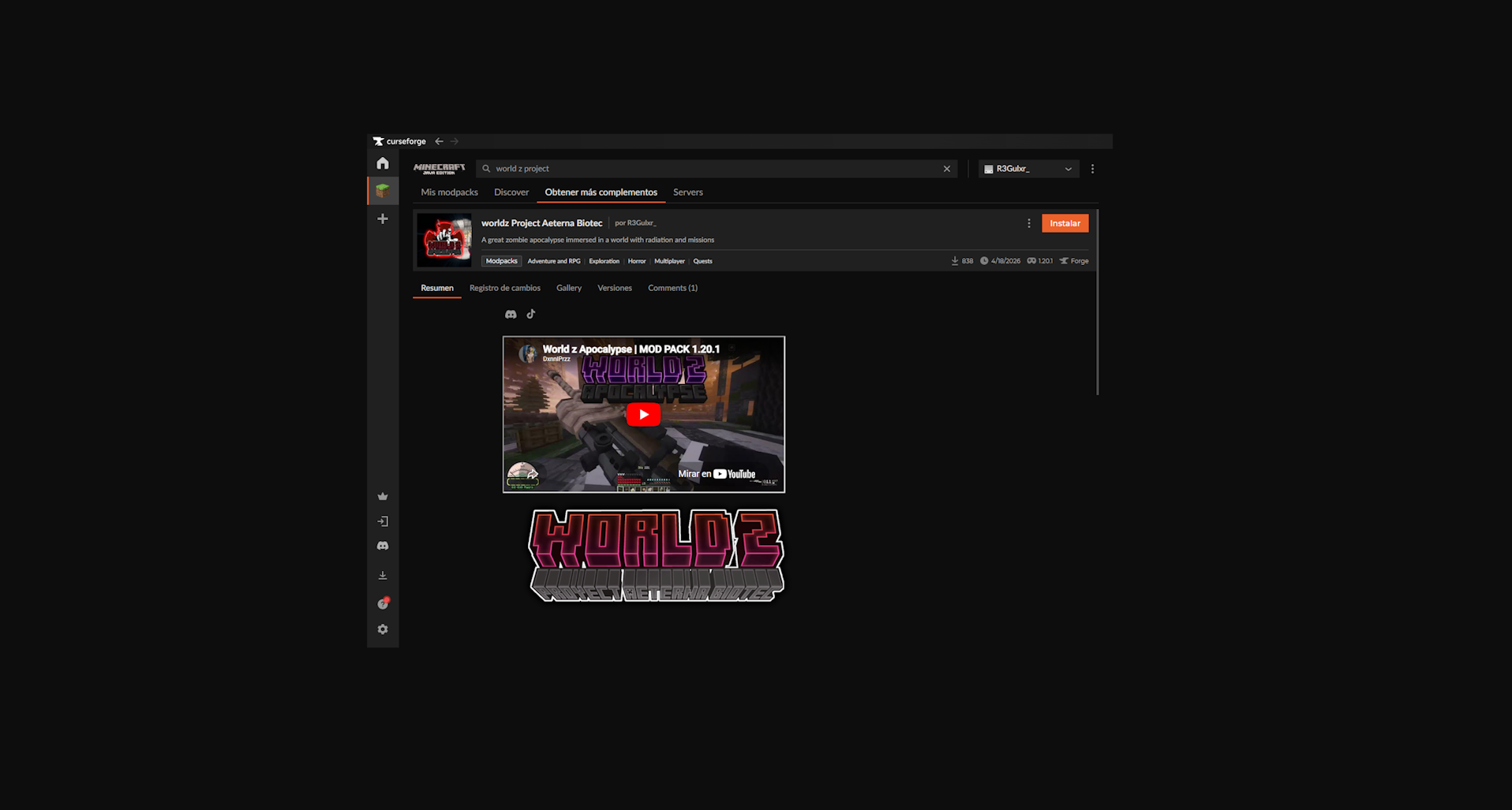Click the search magnifier icon

tap(486, 169)
